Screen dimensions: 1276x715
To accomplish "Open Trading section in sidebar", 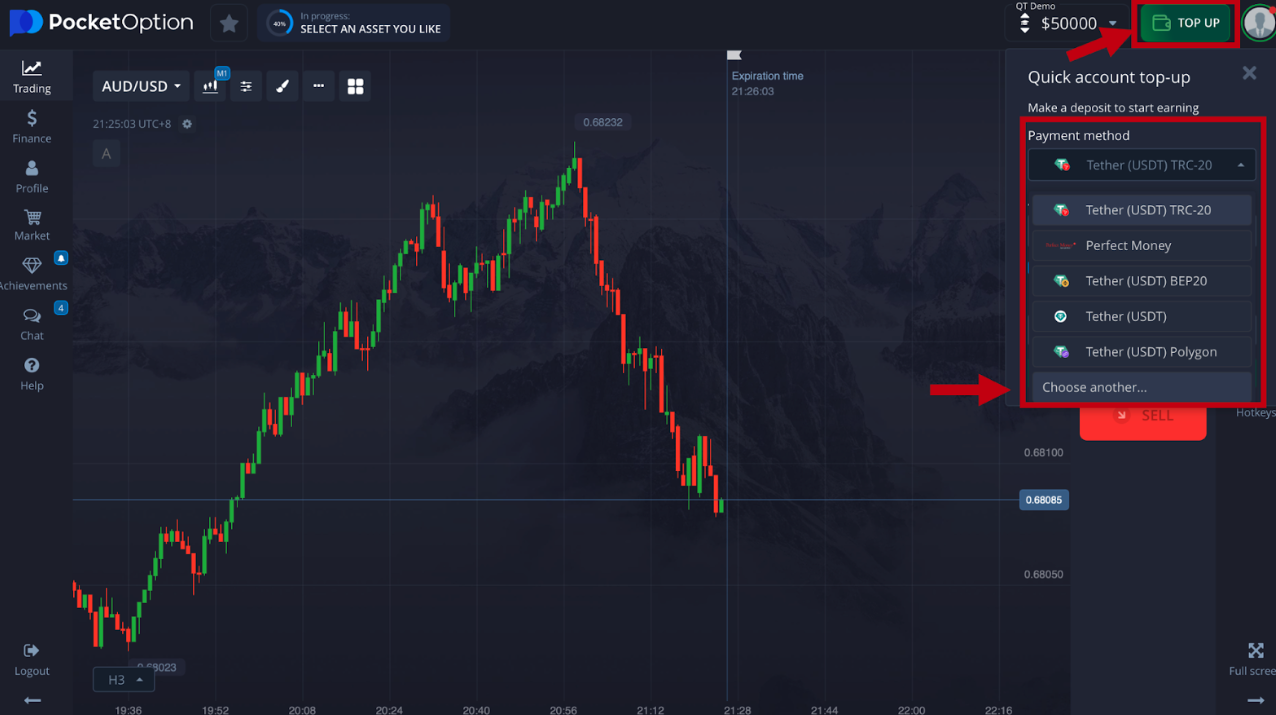I will pos(32,76).
